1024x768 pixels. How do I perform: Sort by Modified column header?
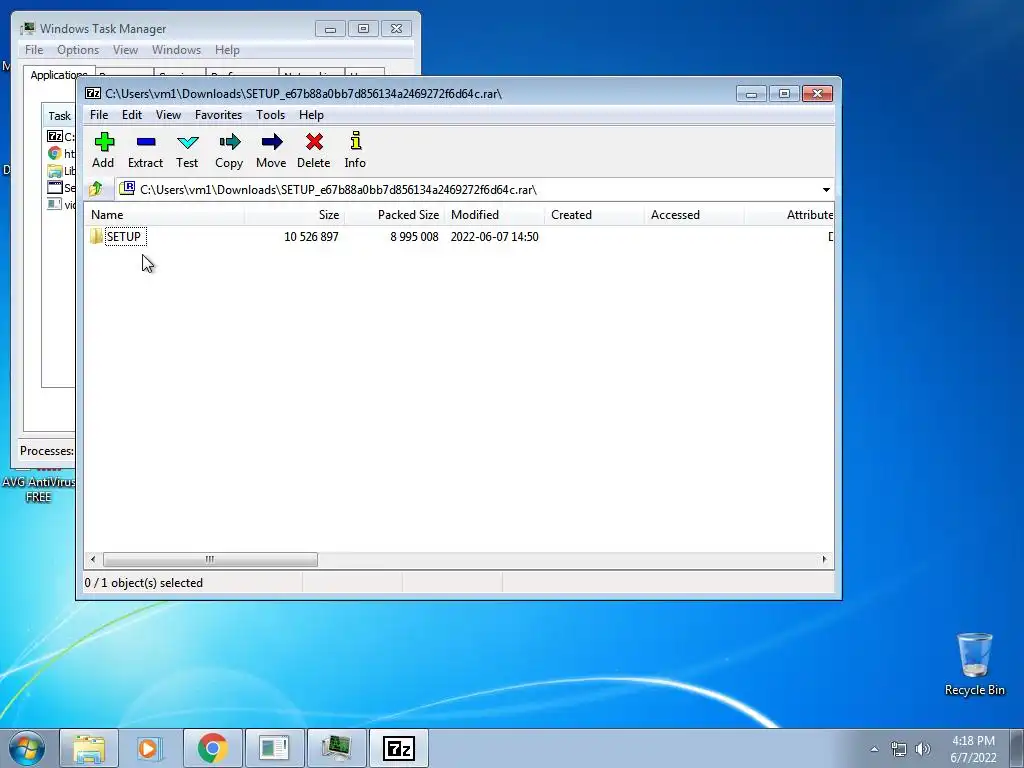click(494, 215)
